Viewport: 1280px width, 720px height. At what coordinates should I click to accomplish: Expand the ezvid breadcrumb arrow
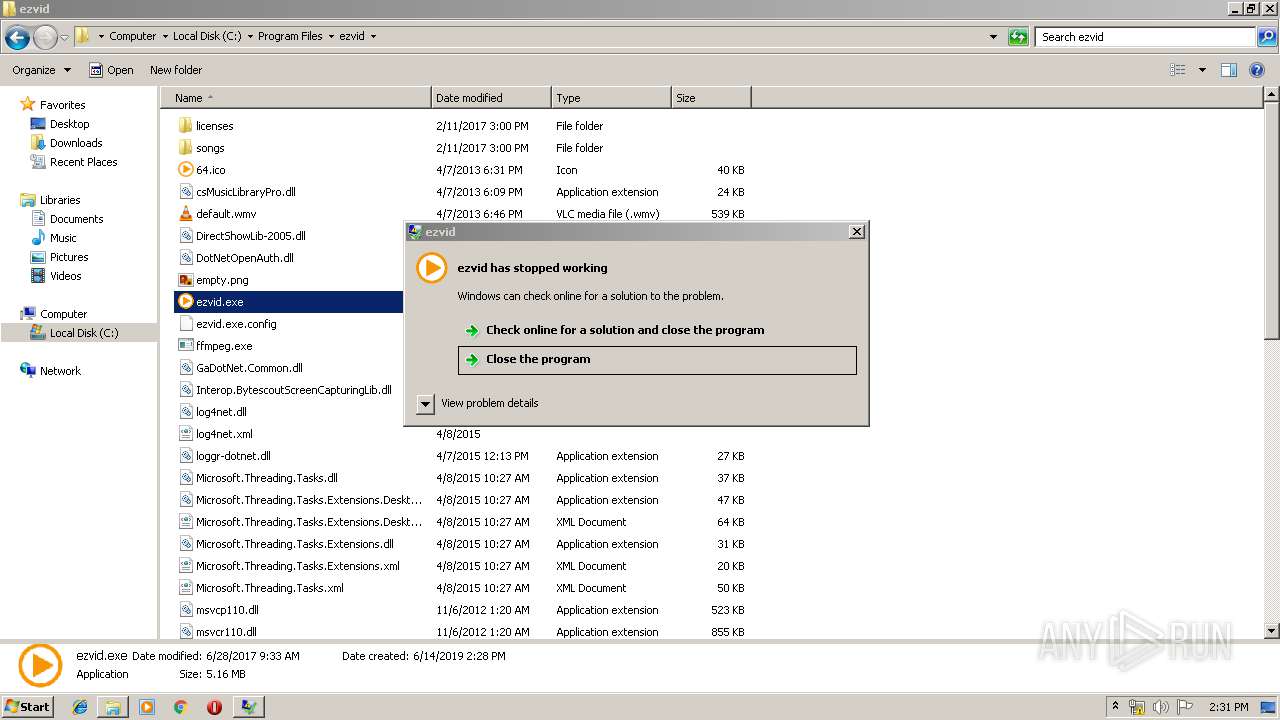pos(374,37)
